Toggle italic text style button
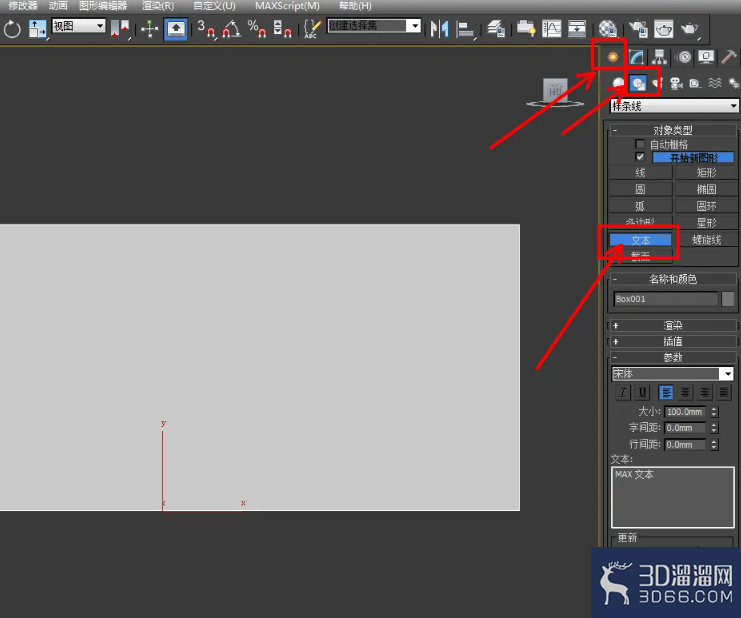 [623, 392]
